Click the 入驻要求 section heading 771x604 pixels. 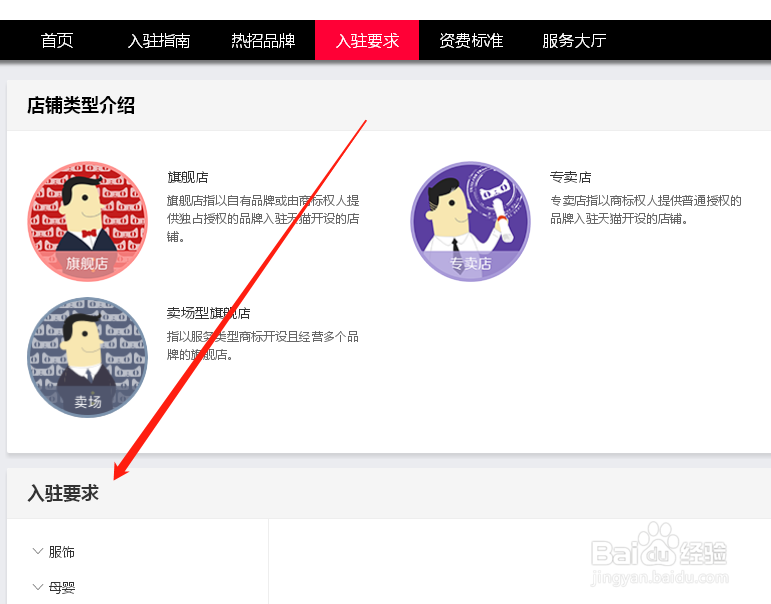[63, 493]
